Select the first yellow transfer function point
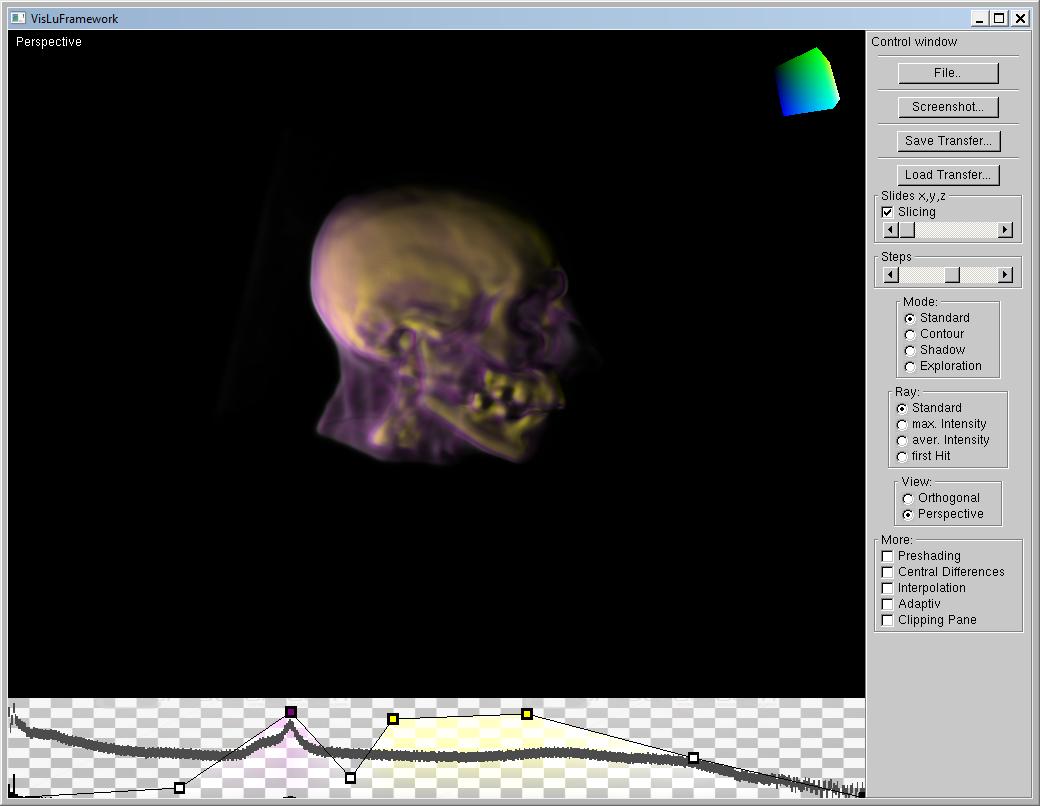The height and width of the screenshot is (806, 1040). tap(393, 719)
